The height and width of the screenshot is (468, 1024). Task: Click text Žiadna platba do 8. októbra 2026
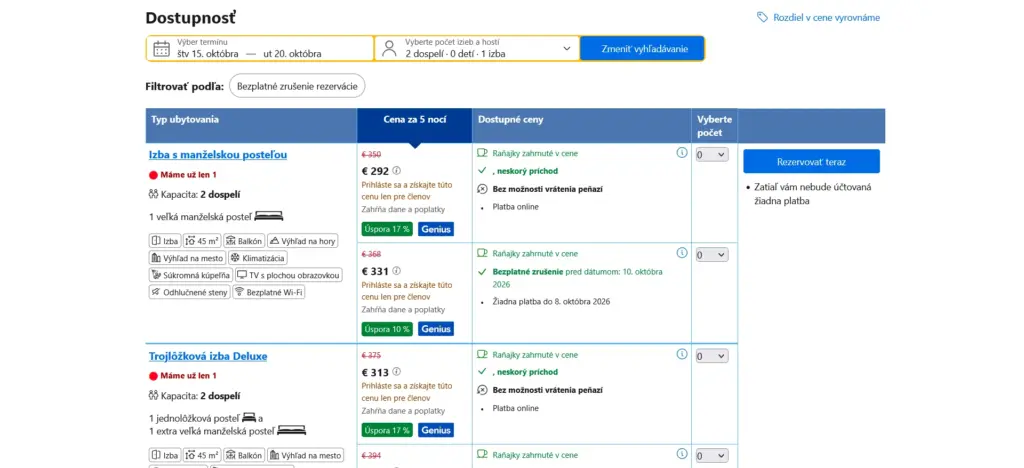pos(551,302)
